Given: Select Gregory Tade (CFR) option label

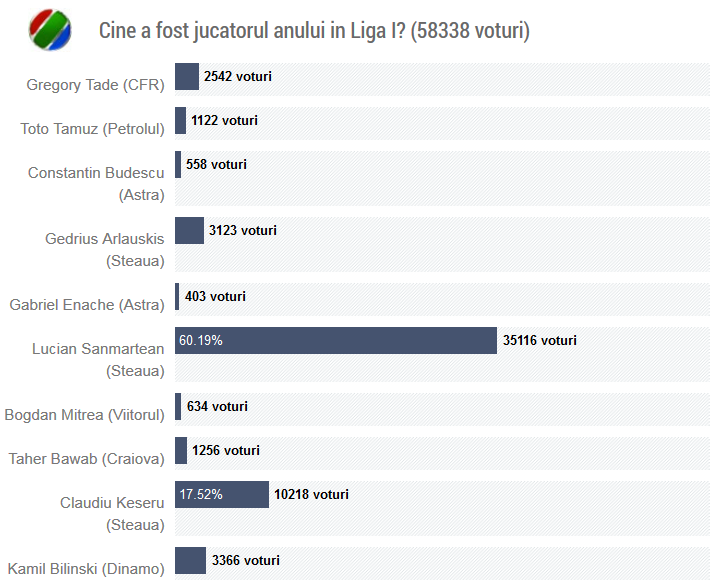Looking at the screenshot, I should [x=95, y=85].
